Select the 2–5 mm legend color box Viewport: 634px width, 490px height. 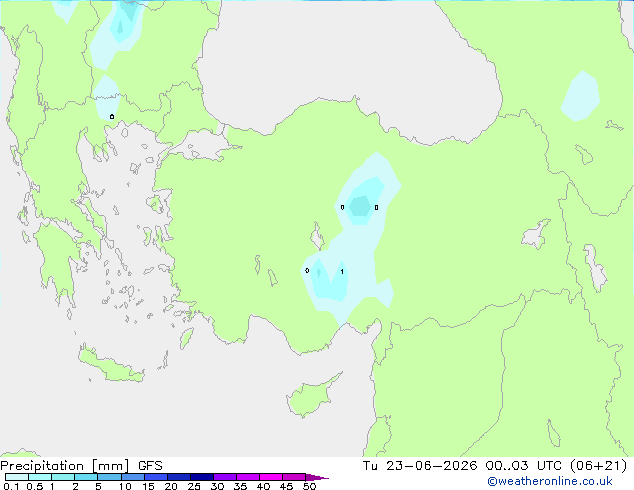86,477
